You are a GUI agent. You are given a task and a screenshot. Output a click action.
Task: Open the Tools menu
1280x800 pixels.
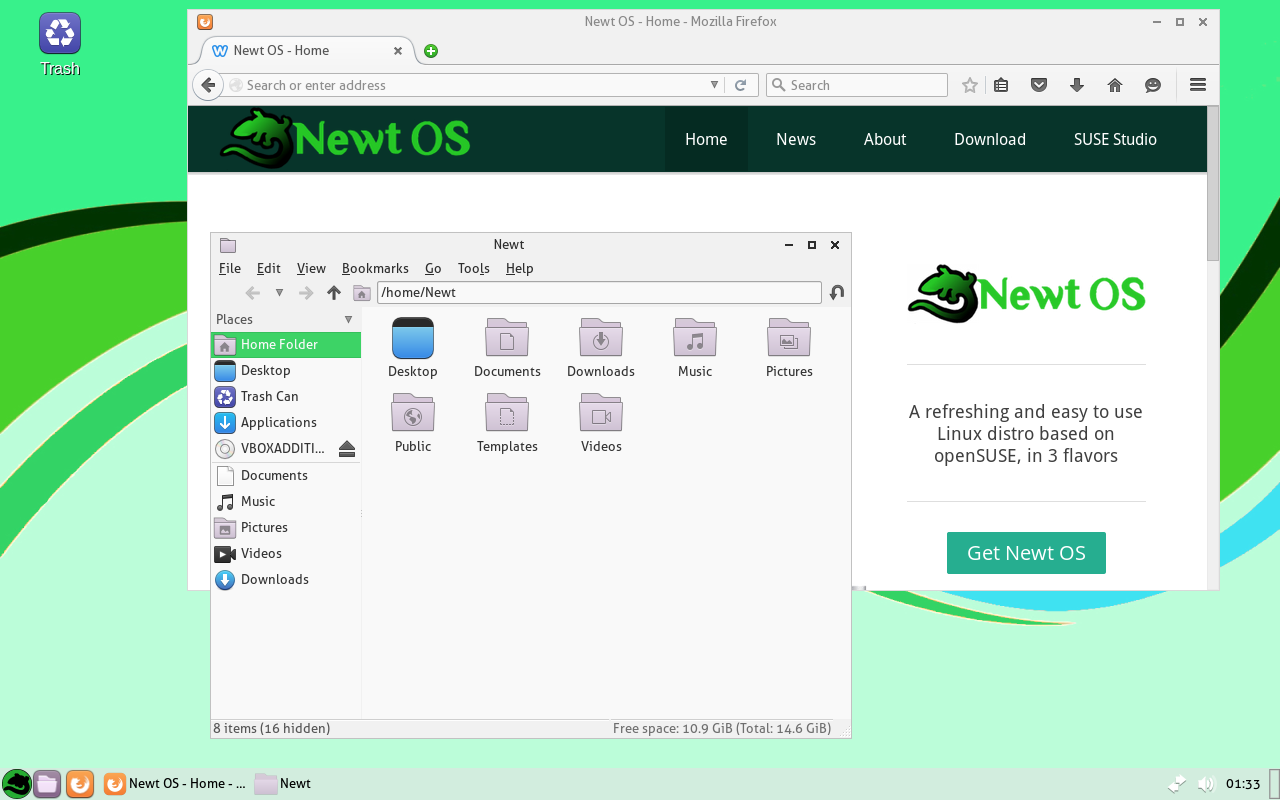pyautogui.click(x=474, y=268)
